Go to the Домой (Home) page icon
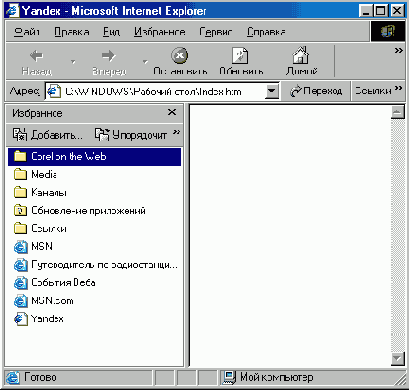The width and height of the screenshot is (409, 390). tap(301, 55)
